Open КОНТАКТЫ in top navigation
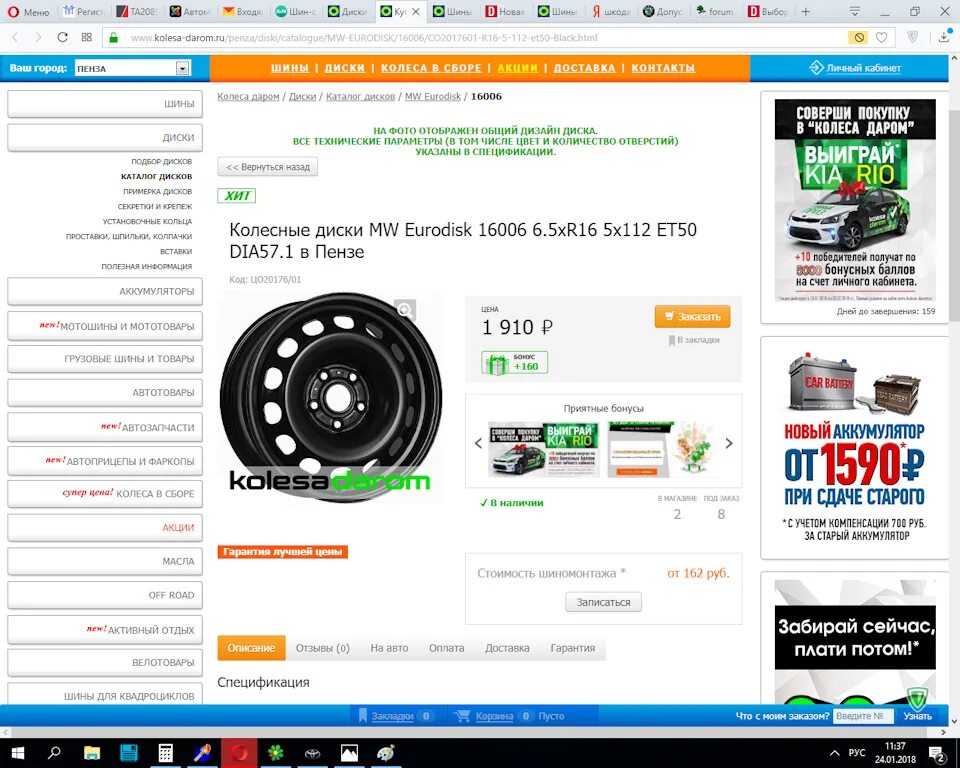This screenshot has height=768, width=960. point(663,68)
